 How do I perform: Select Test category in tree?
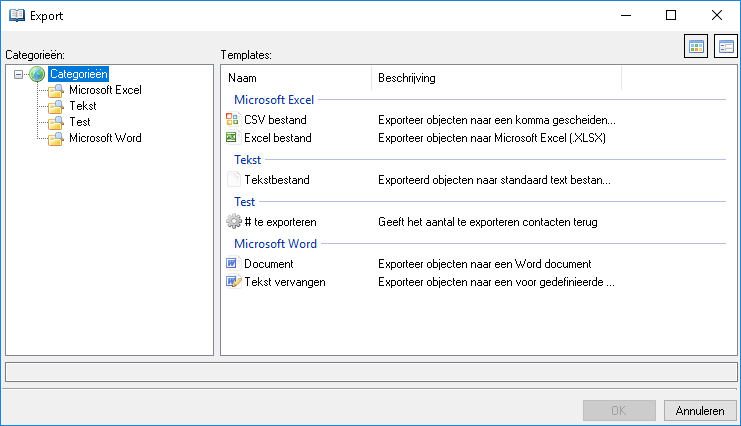pos(80,122)
